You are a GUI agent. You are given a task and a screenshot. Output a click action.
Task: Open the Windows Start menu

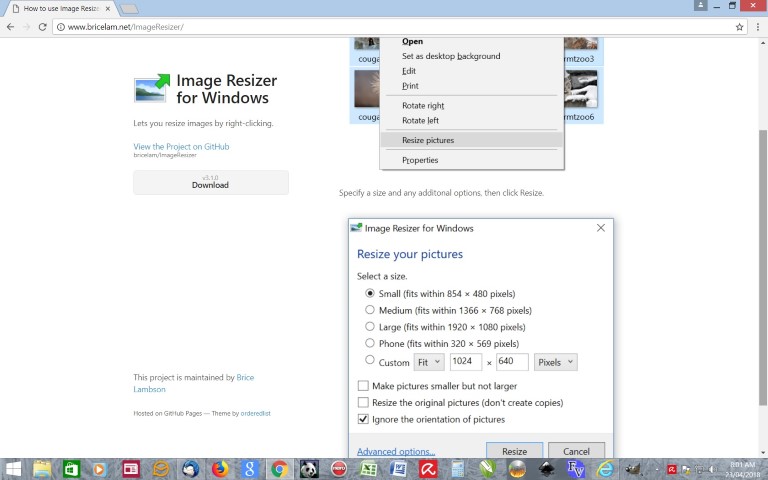click(x=12, y=469)
